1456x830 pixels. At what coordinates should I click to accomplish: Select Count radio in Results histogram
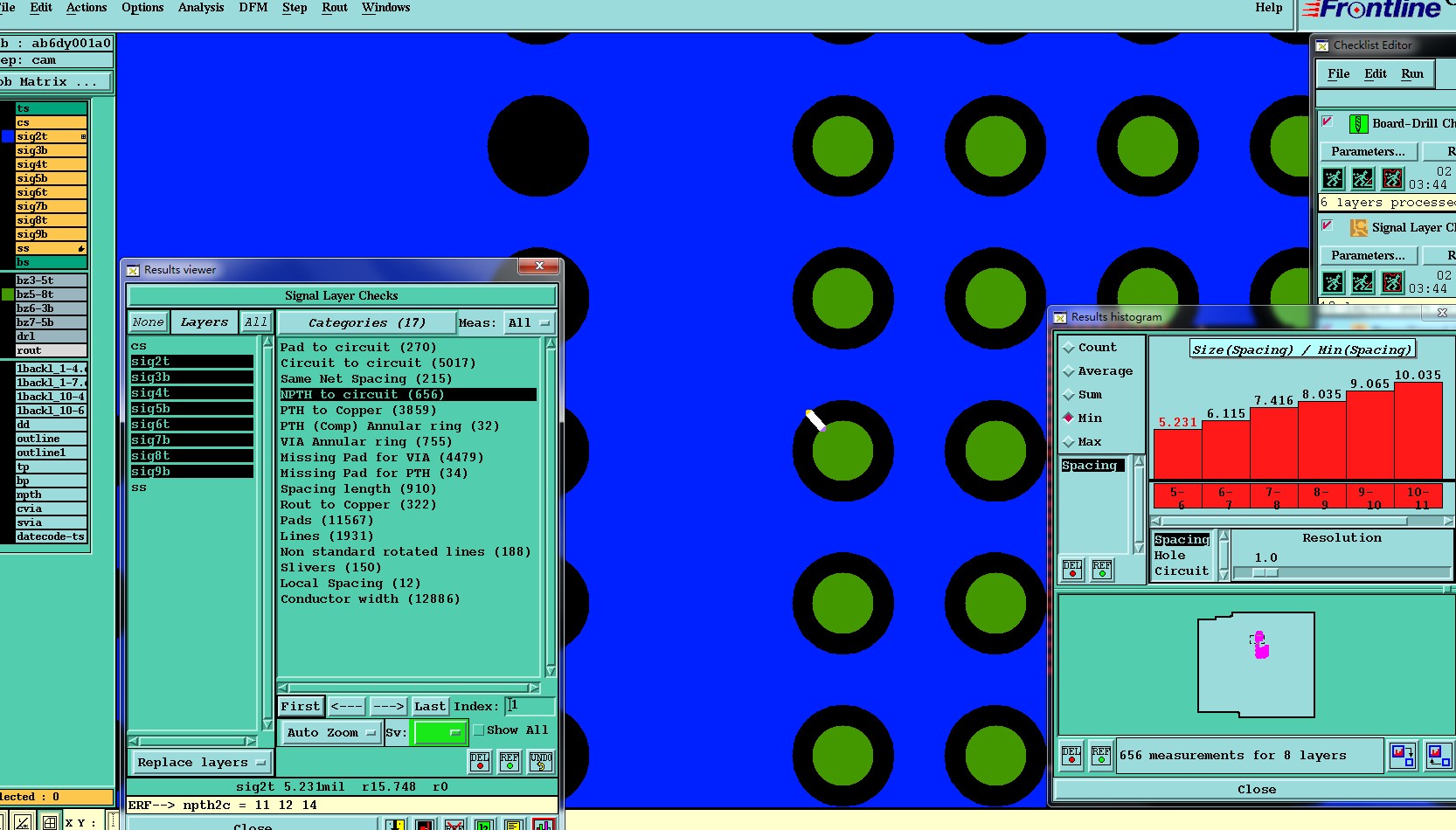(x=1069, y=348)
